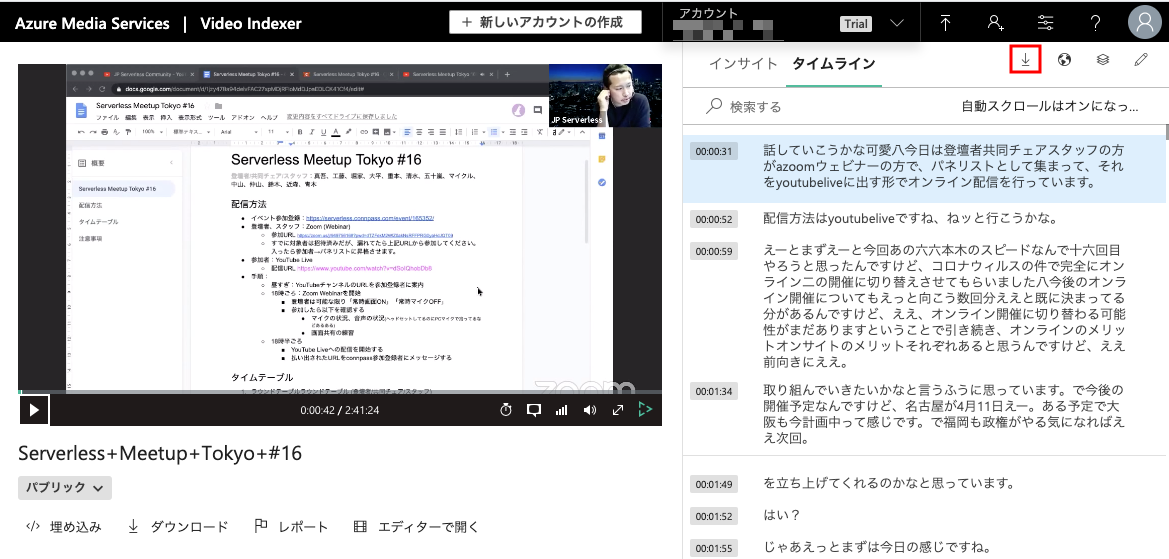Click the upload arrow icon in header

coord(945,22)
